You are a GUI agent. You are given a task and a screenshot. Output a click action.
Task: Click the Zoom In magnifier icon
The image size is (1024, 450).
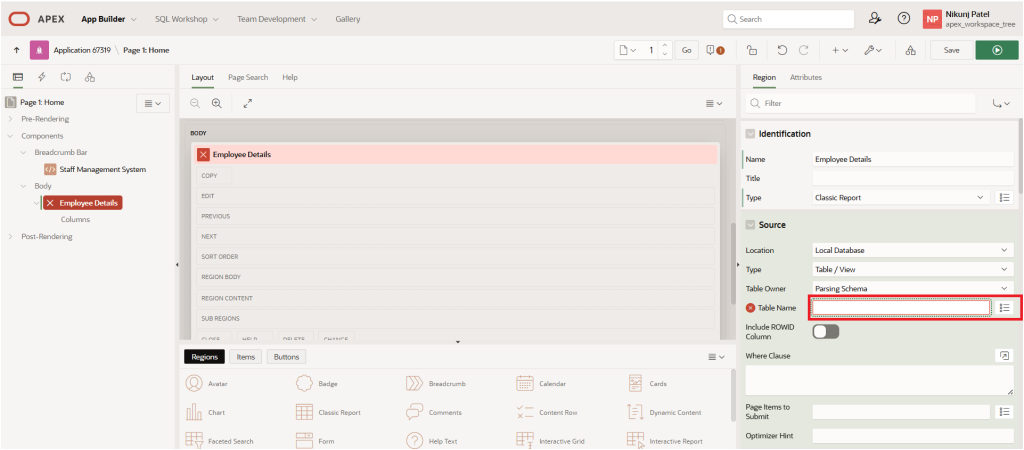pos(216,103)
